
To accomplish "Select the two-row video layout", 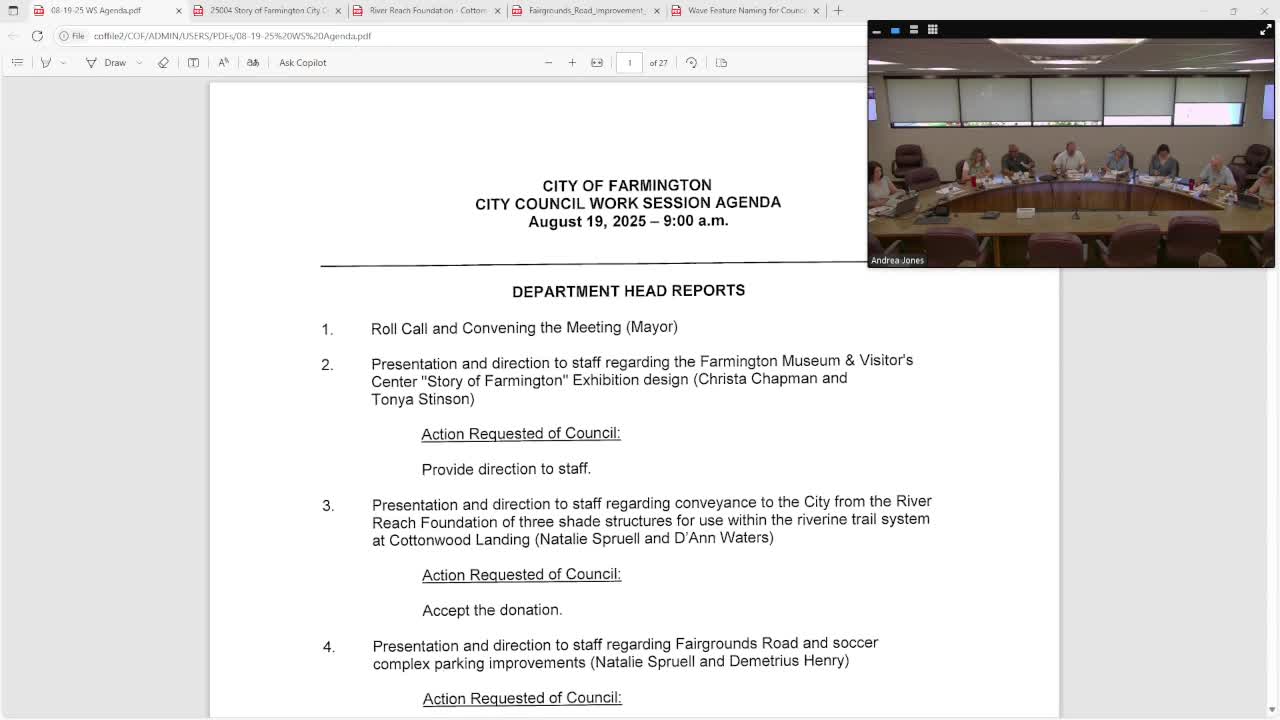I will click(x=913, y=30).
